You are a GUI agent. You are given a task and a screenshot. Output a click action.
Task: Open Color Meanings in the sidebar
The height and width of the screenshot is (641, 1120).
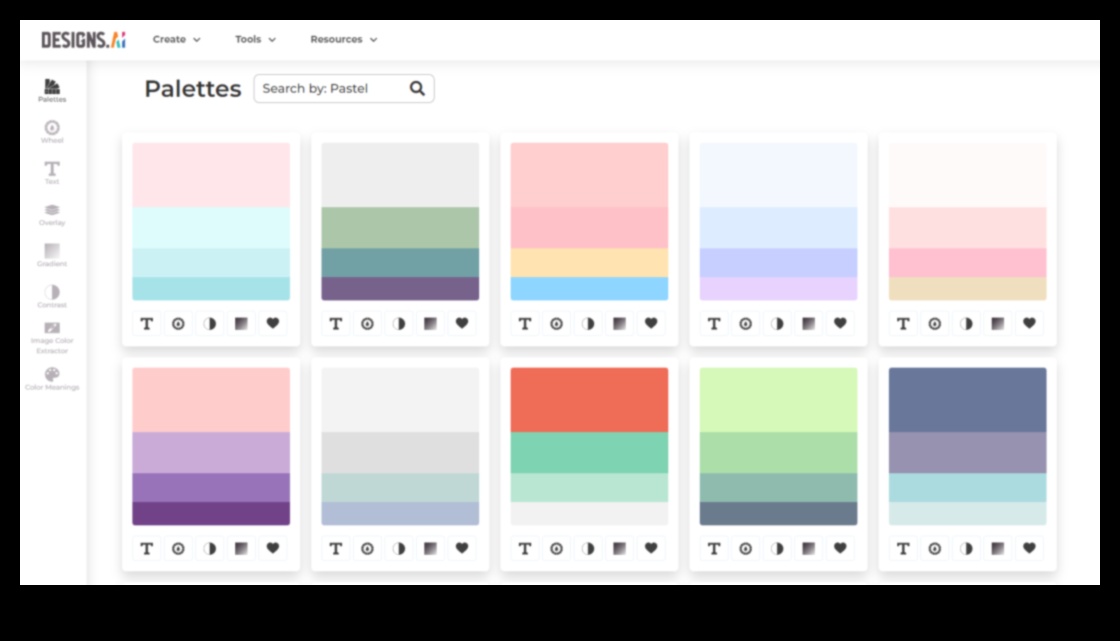click(52, 378)
